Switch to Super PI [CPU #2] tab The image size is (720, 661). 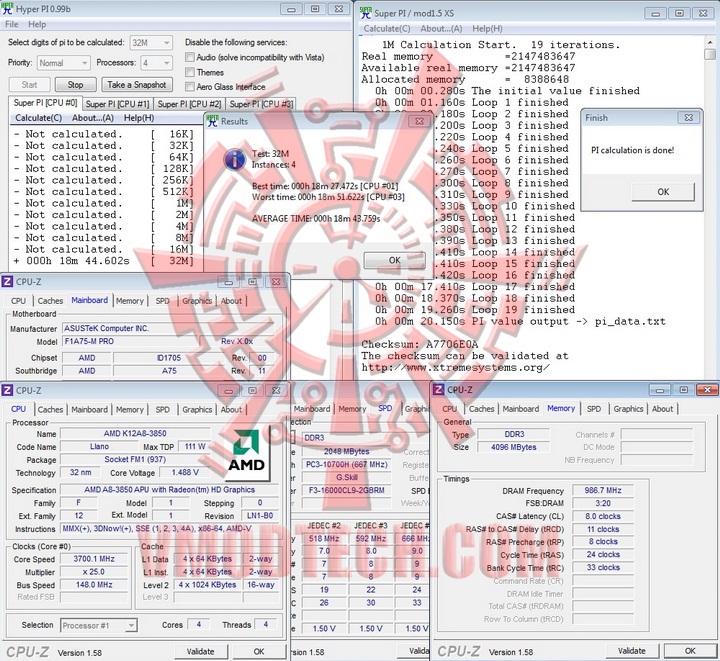(189, 104)
